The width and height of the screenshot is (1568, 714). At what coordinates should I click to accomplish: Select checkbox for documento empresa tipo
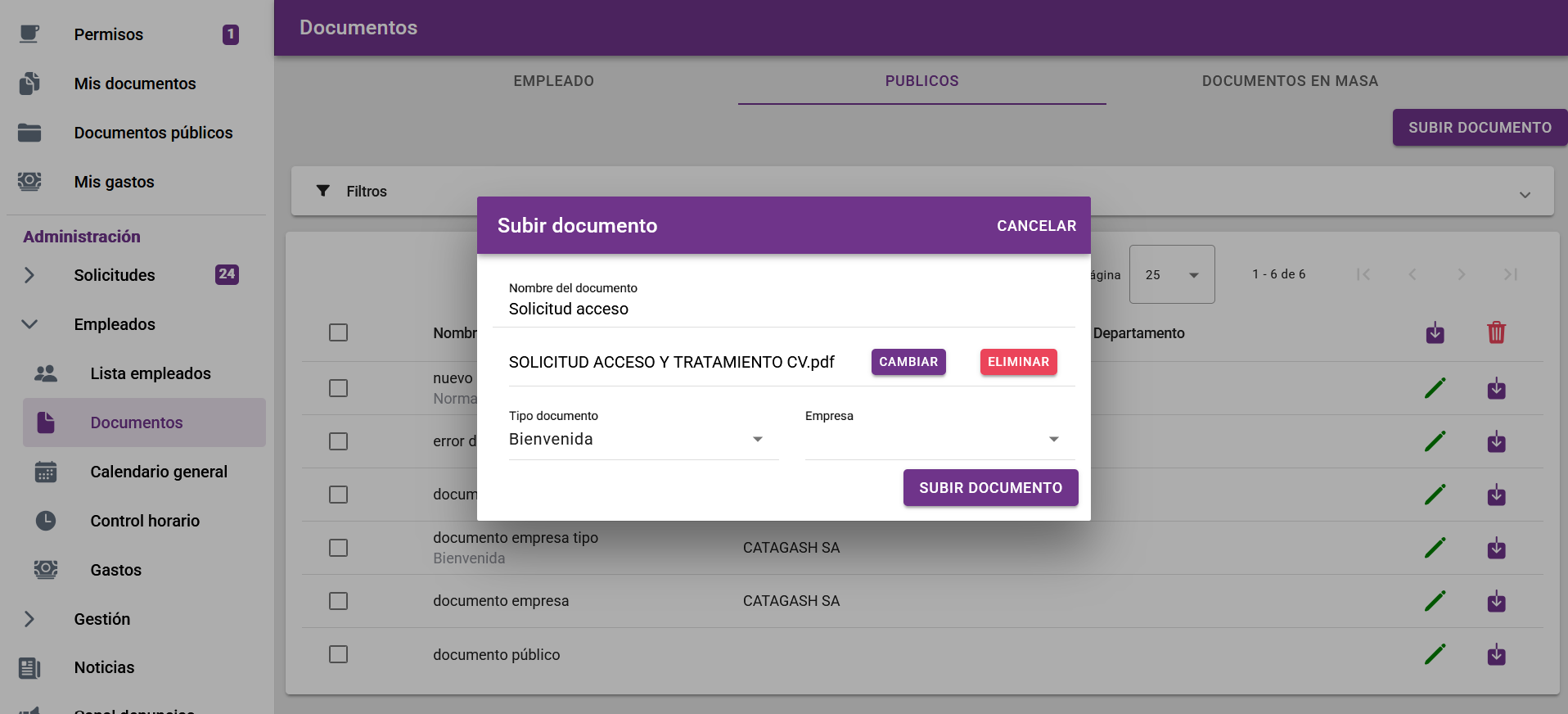pos(338,548)
